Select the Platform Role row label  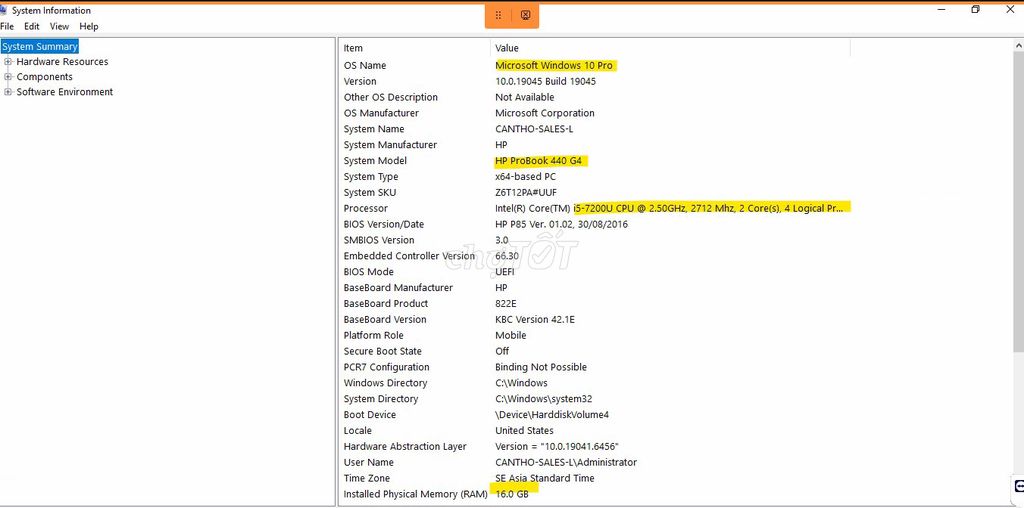(x=374, y=335)
